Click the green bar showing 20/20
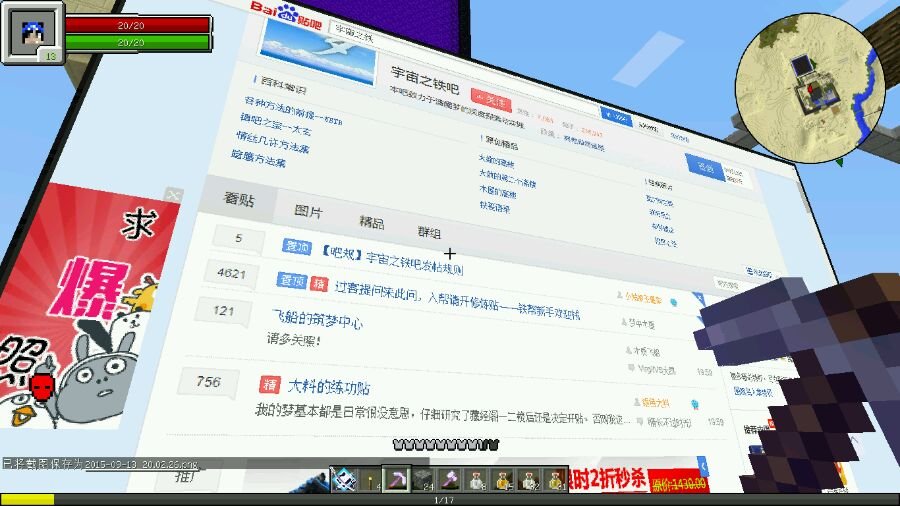The height and width of the screenshot is (506, 900). pos(138,42)
